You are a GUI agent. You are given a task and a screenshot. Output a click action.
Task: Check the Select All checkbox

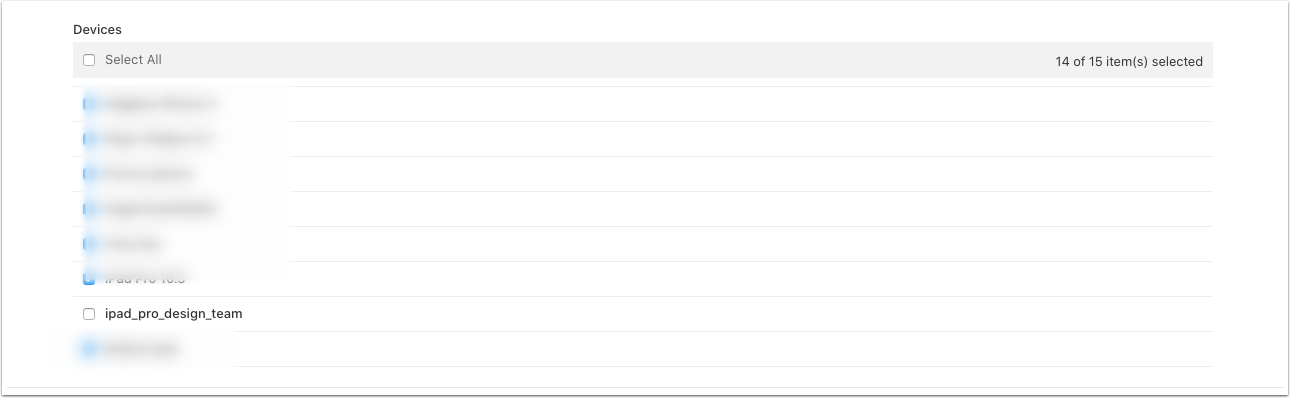(89, 60)
